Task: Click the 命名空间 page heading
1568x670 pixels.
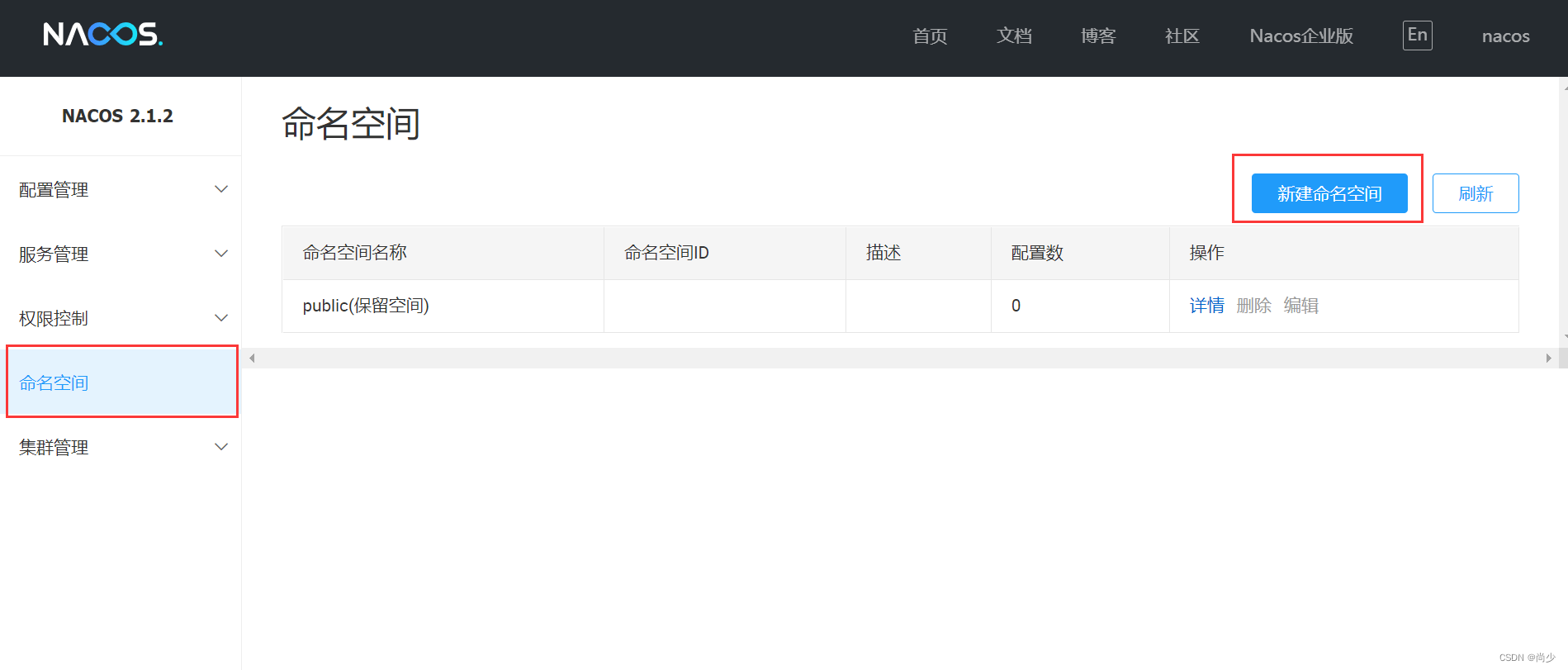Action: (351, 124)
